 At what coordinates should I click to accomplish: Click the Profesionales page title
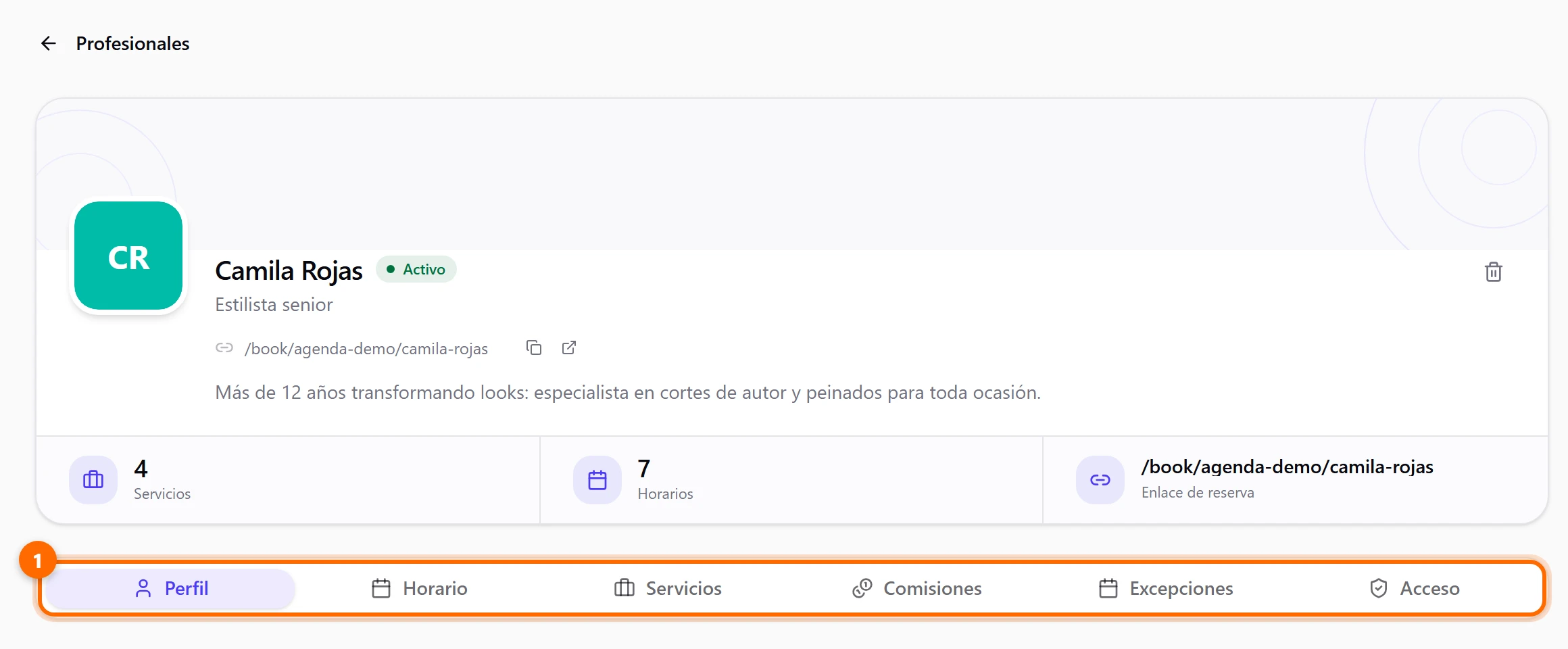(x=132, y=43)
